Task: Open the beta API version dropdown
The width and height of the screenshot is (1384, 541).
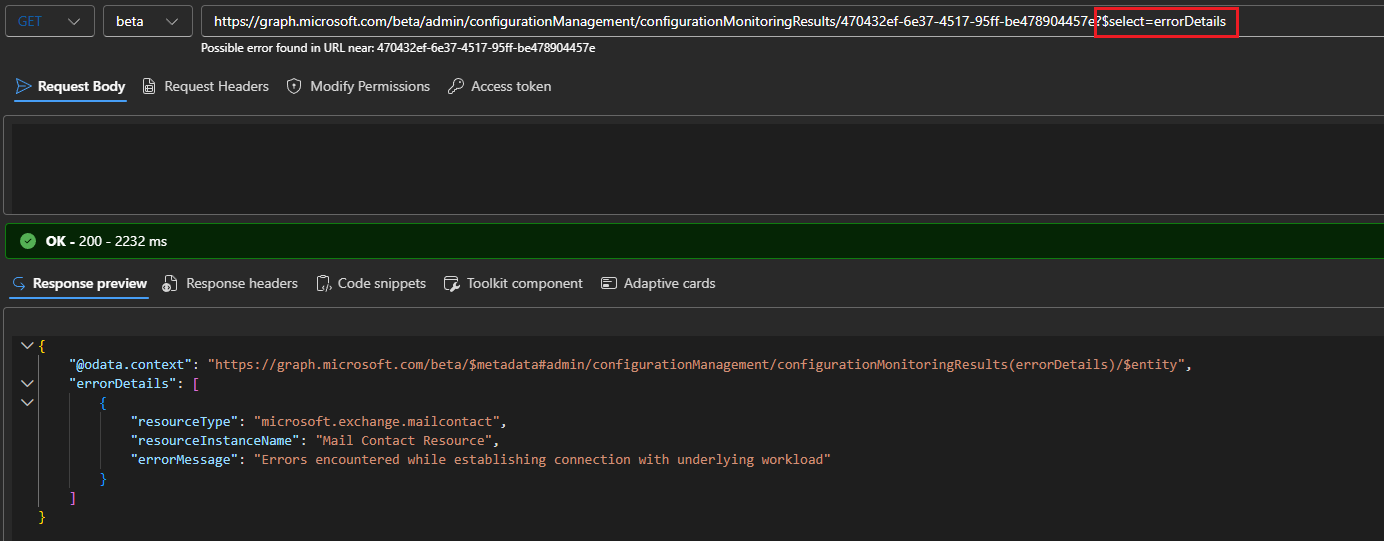Action: point(147,21)
